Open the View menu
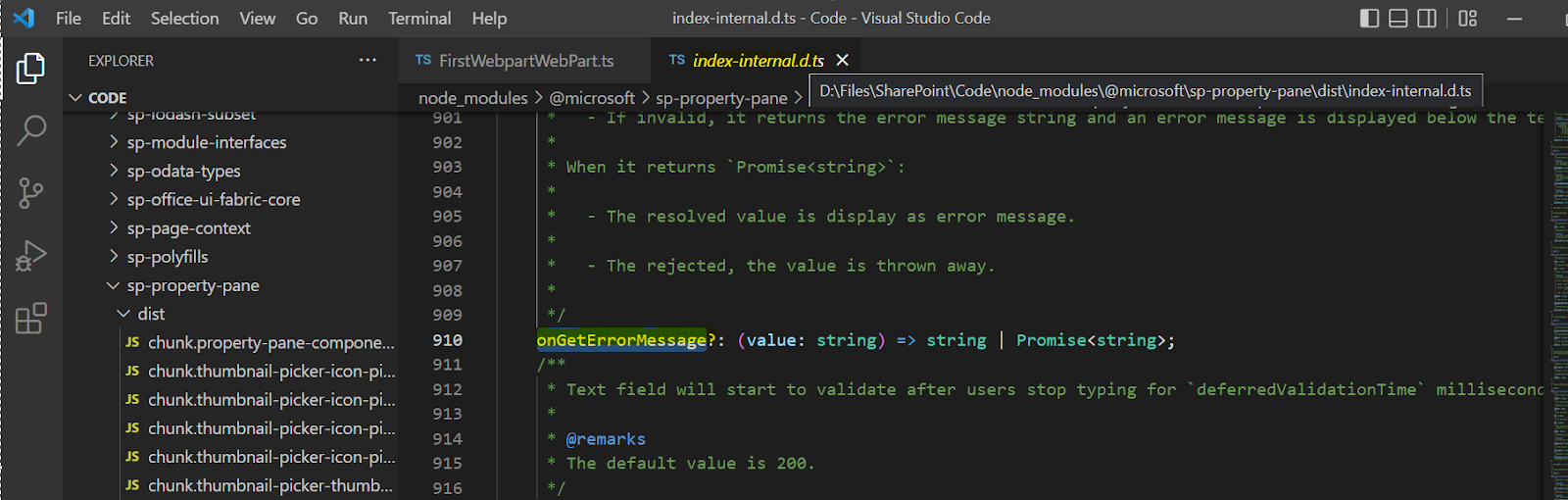 tap(257, 18)
